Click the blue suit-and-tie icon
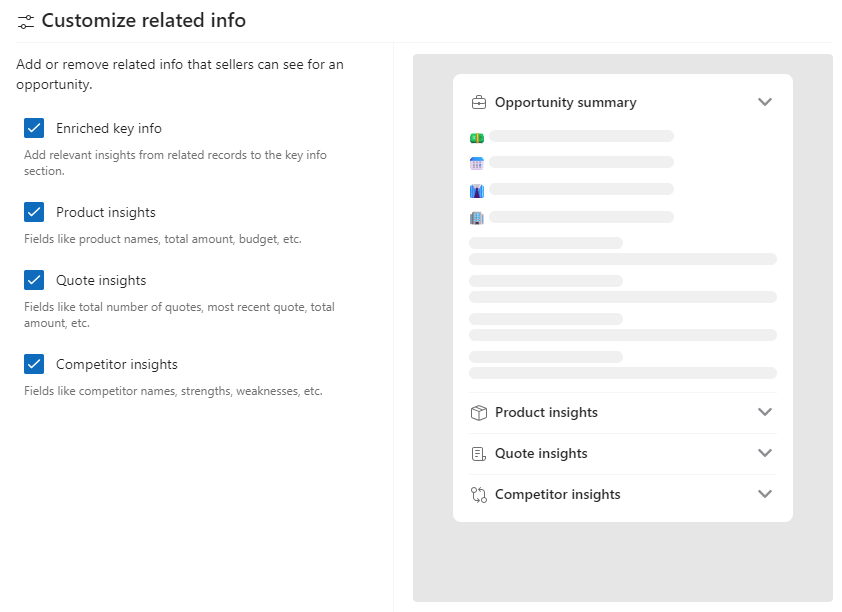Viewport: 842px width, 612px height. click(477, 190)
